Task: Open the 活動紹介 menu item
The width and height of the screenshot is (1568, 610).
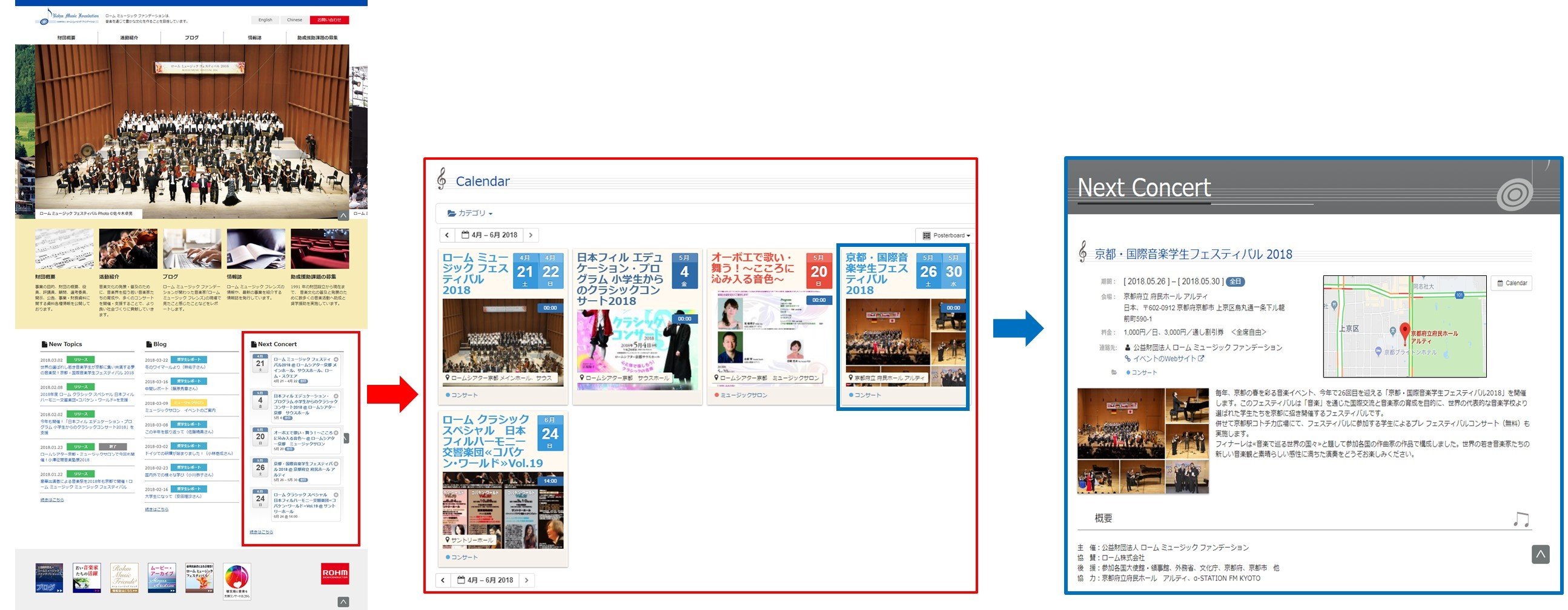Action: (129, 38)
